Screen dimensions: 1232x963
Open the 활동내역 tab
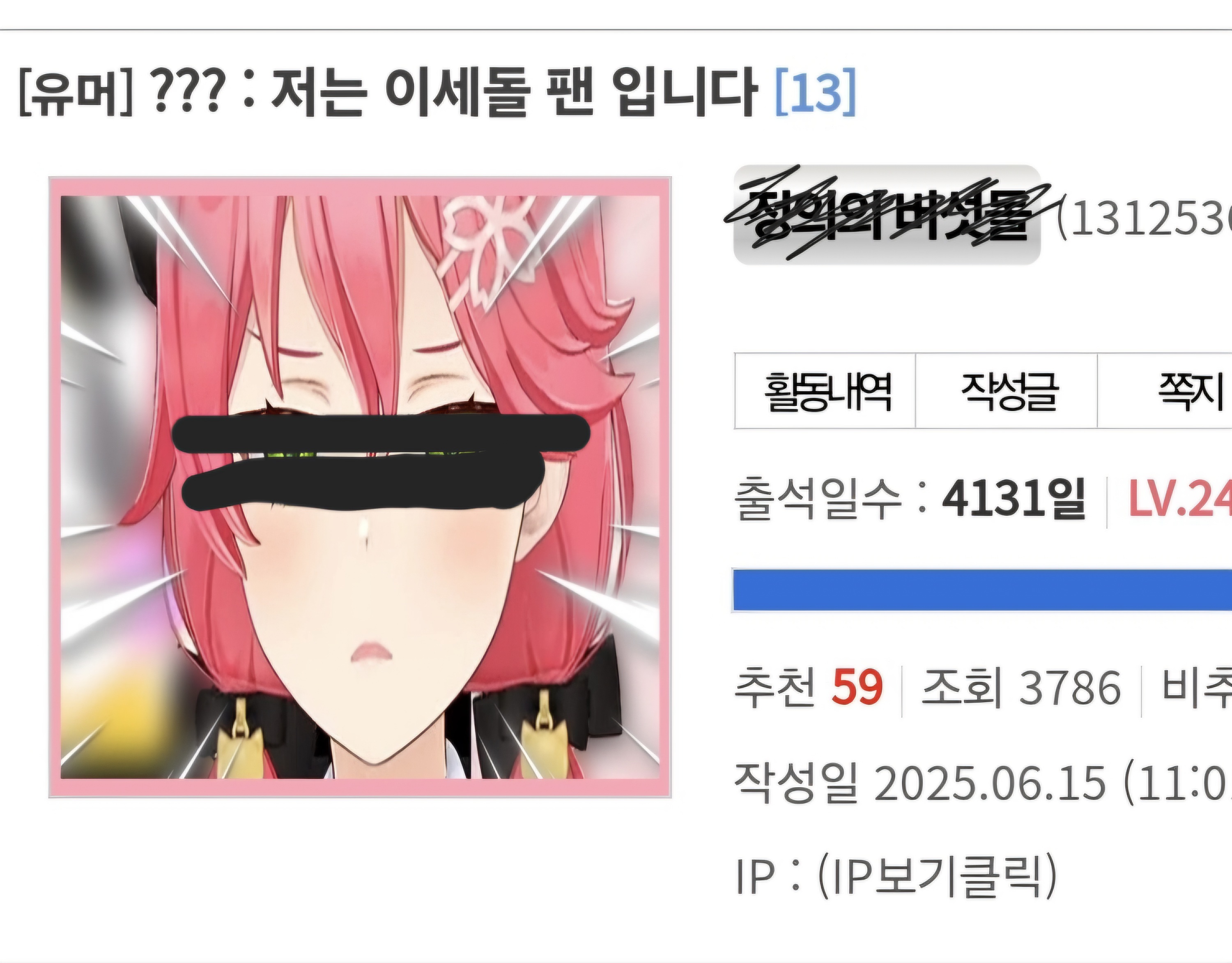coord(825,391)
